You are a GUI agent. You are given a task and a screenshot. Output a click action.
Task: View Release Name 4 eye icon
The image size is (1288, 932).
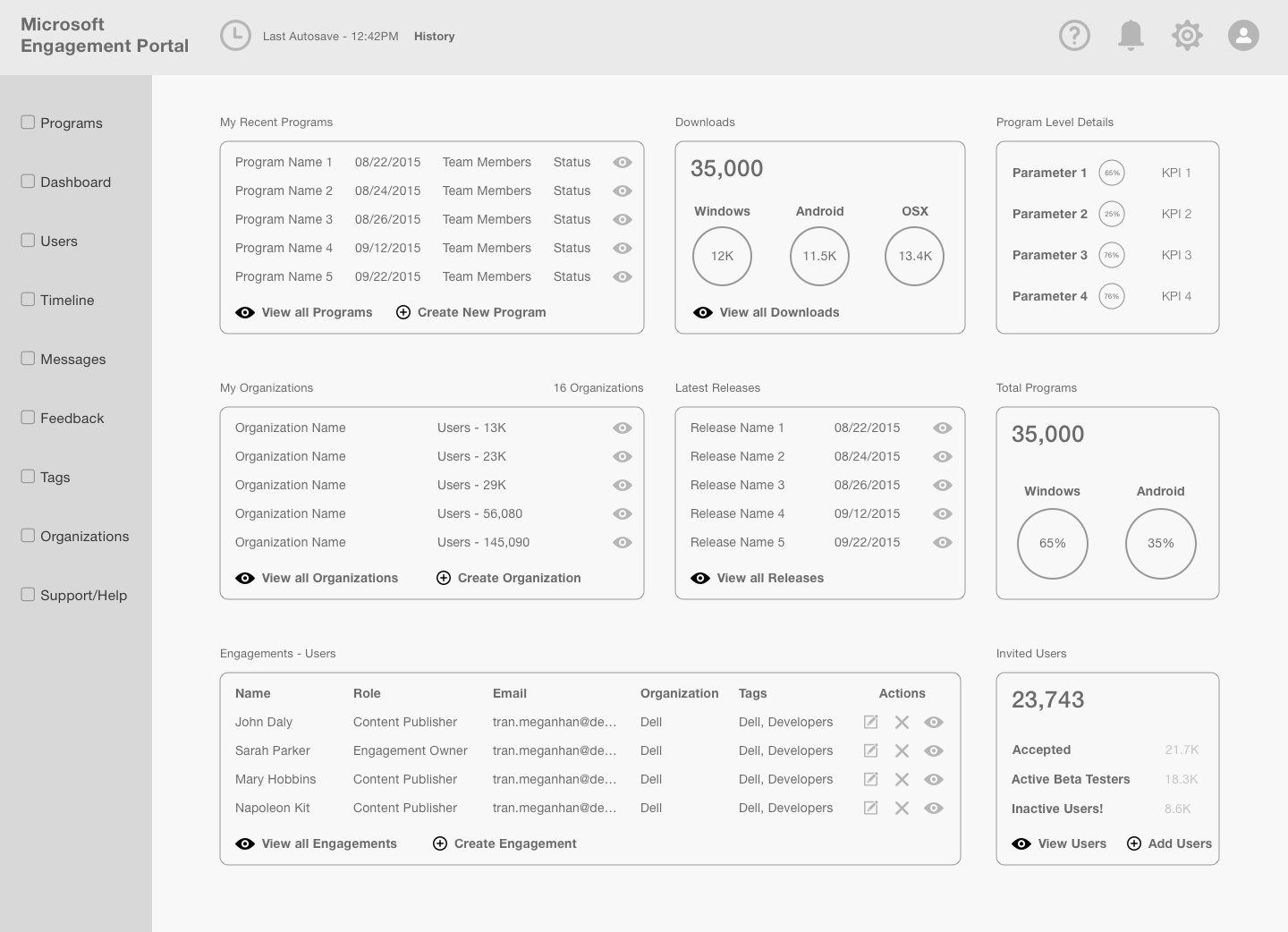pos(943,513)
